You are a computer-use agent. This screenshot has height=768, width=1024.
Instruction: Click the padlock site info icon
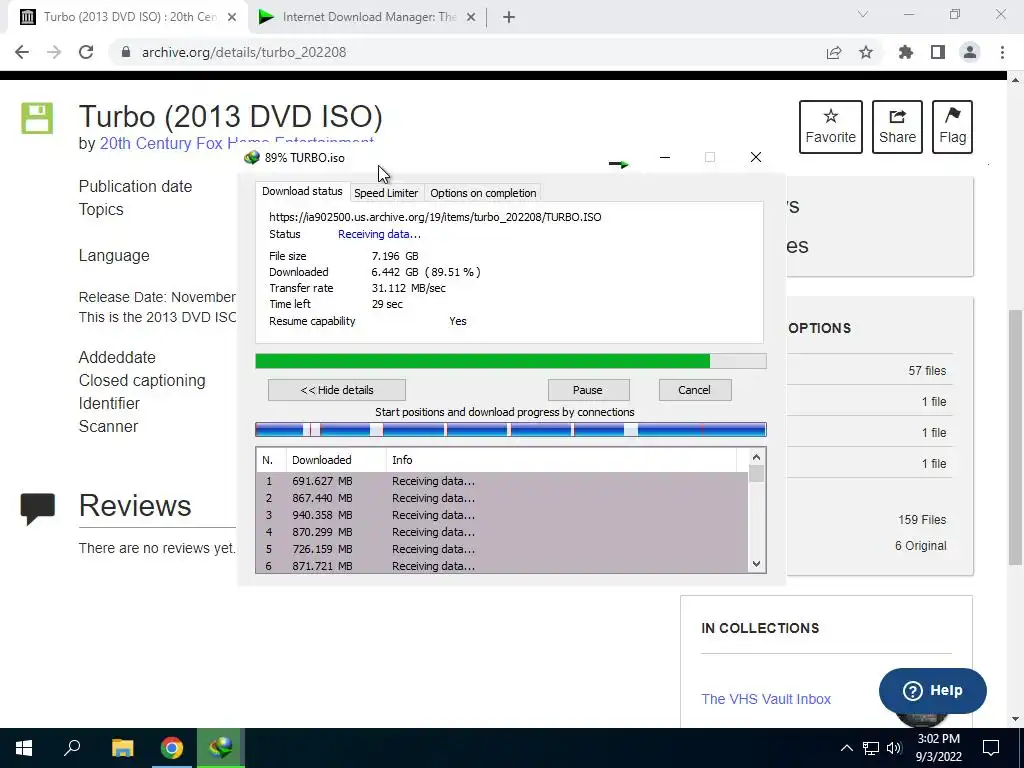pos(126,52)
